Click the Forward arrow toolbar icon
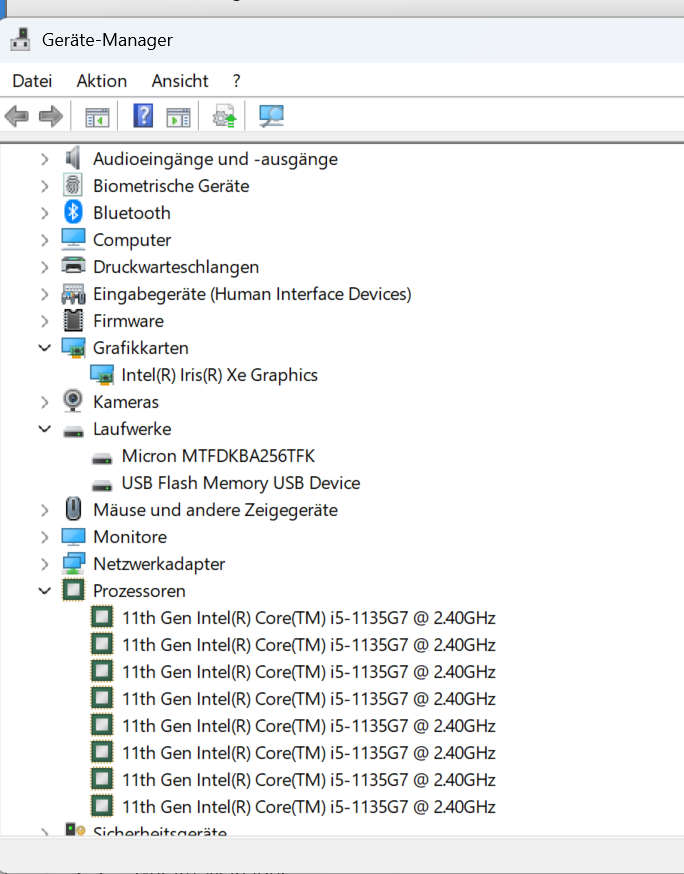684x874 pixels. 51,116
